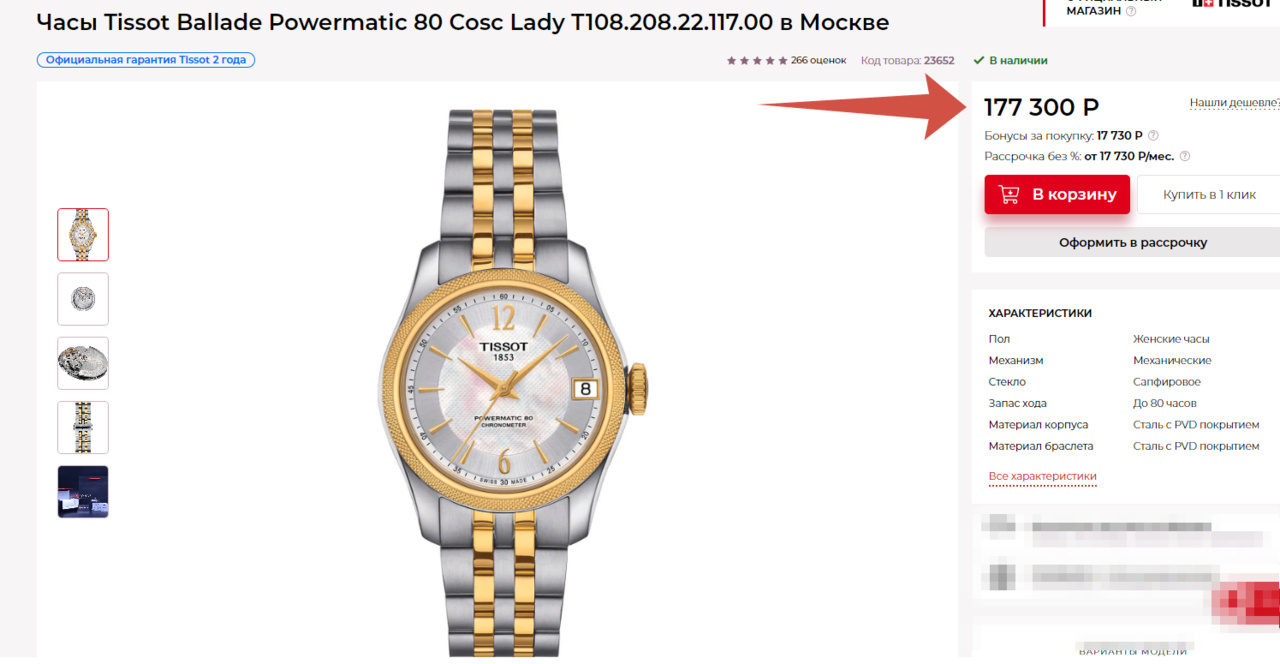Select the second thumbnail of watch dial
The width and height of the screenshot is (1280, 664).
83,299
